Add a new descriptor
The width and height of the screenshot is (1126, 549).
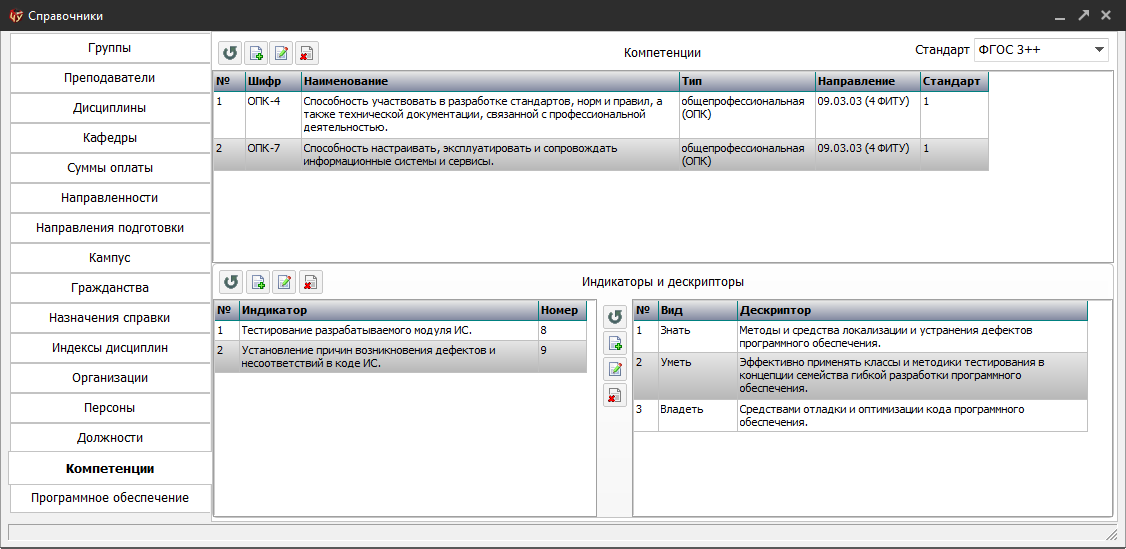click(x=615, y=343)
